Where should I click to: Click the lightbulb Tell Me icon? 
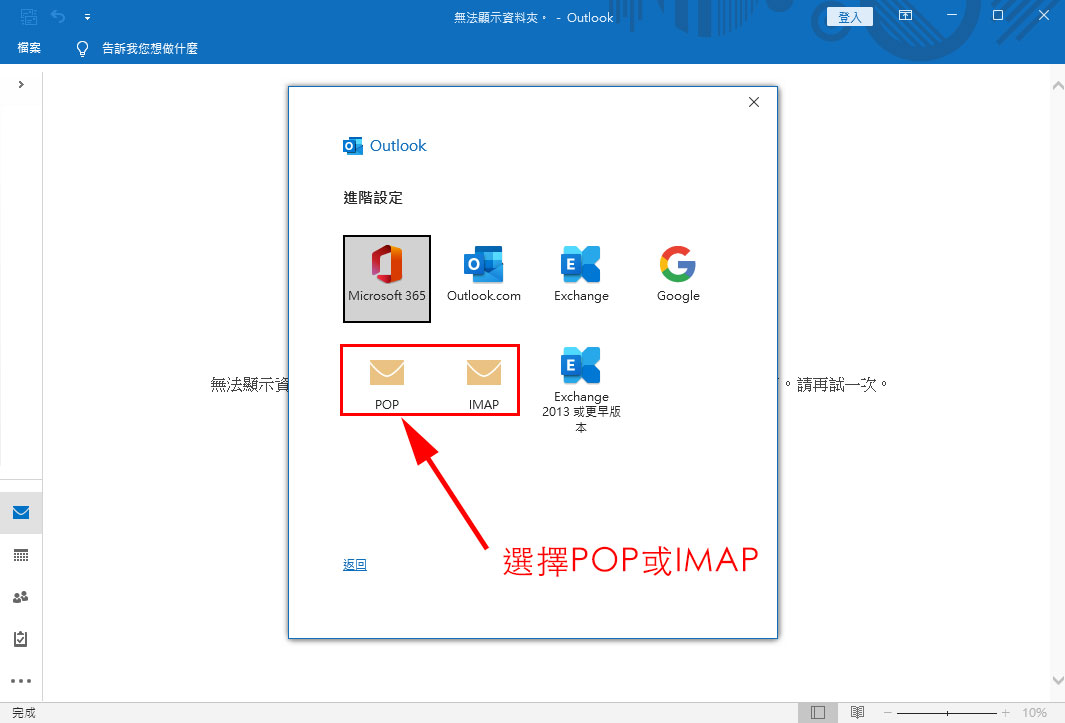tap(82, 48)
